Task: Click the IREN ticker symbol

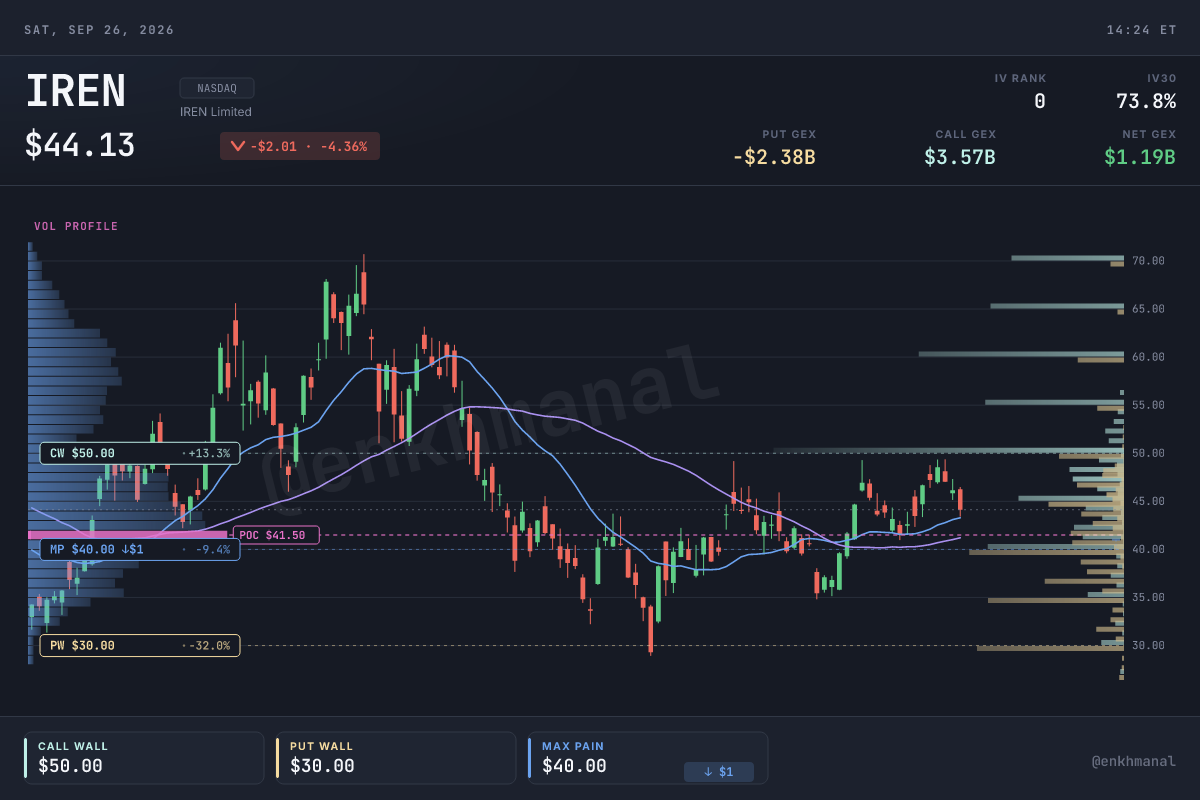Action: [76, 92]
